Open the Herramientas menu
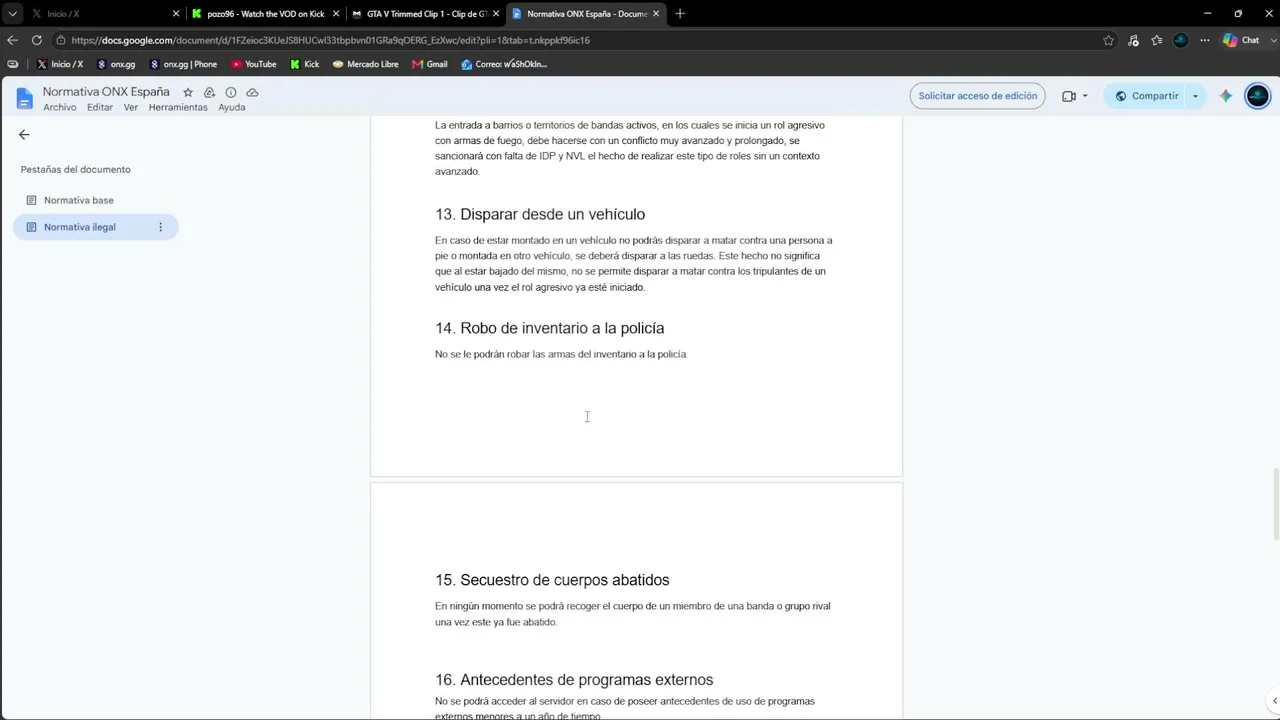 point(178,107)
